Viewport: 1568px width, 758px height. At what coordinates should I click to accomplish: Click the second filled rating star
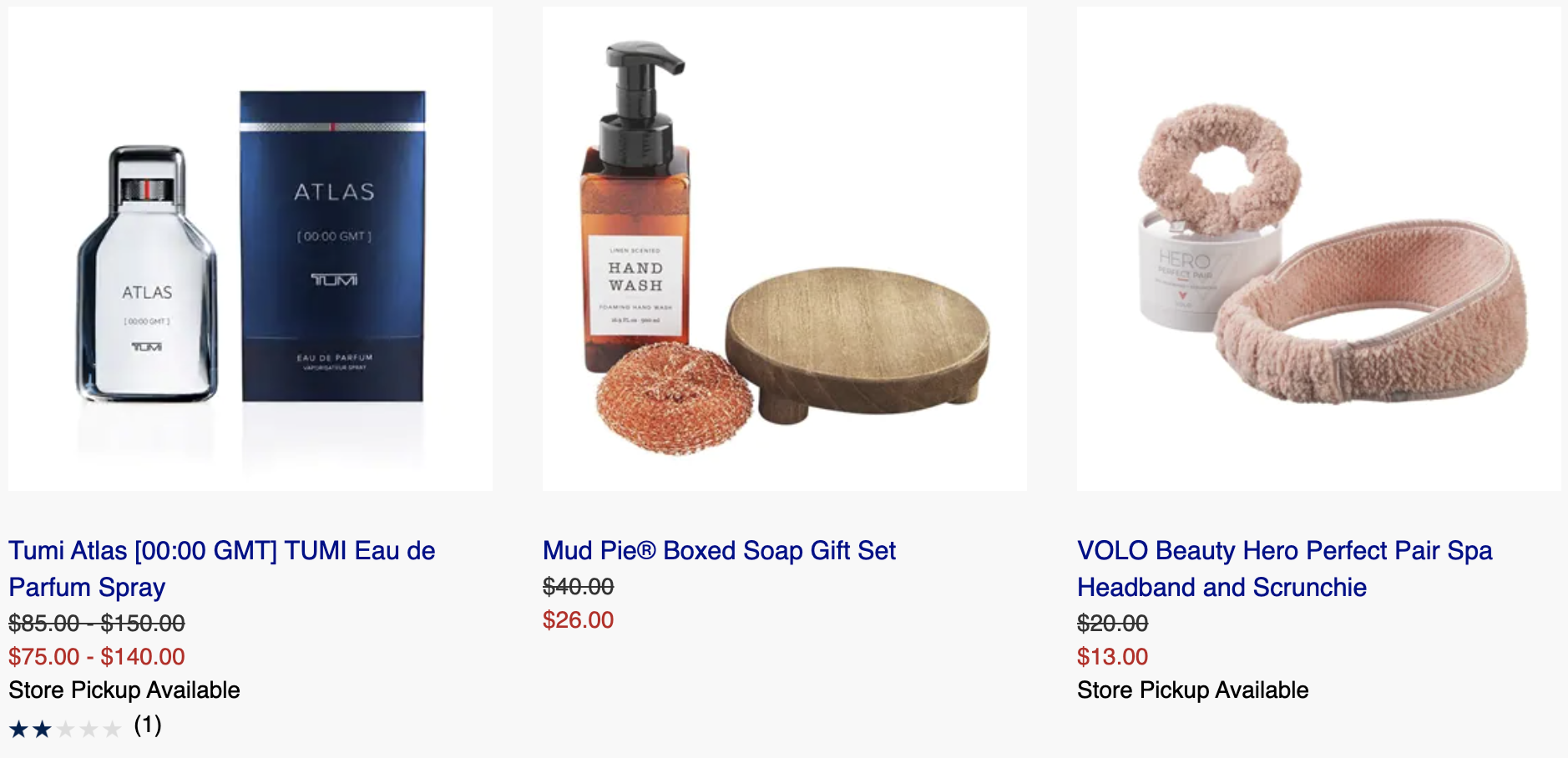tap(42, 729)
